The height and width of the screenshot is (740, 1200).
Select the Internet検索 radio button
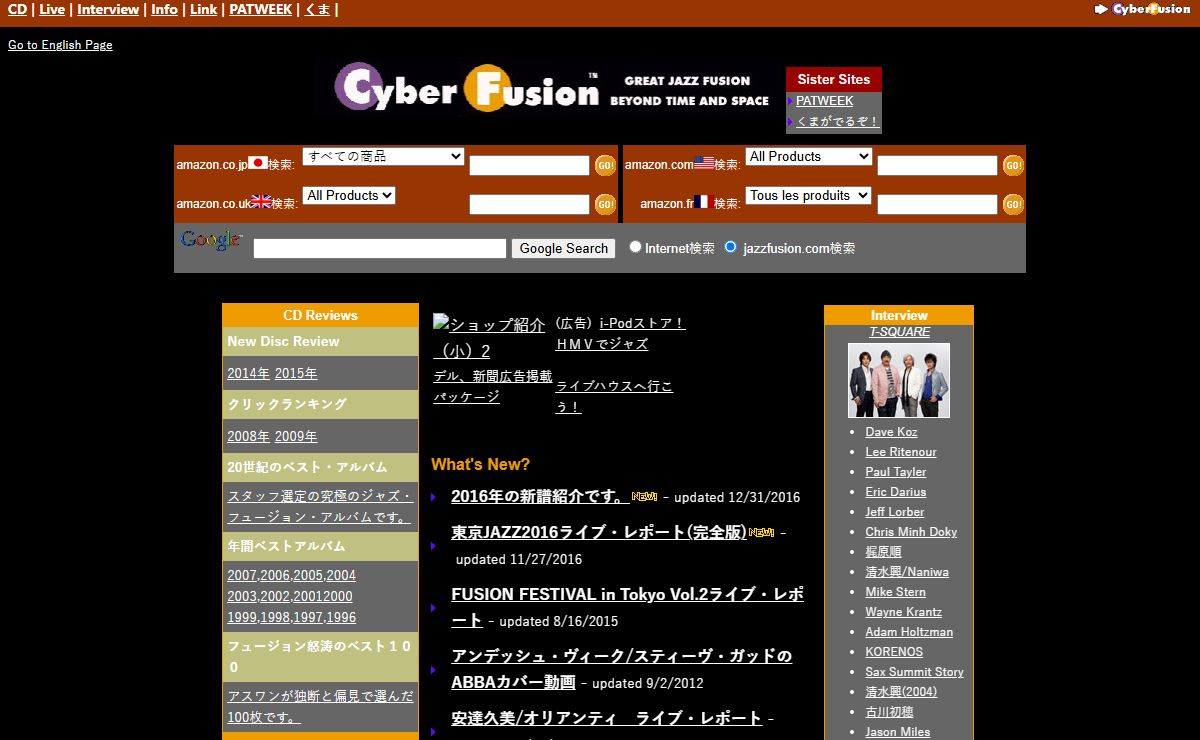tap(635, 246)
